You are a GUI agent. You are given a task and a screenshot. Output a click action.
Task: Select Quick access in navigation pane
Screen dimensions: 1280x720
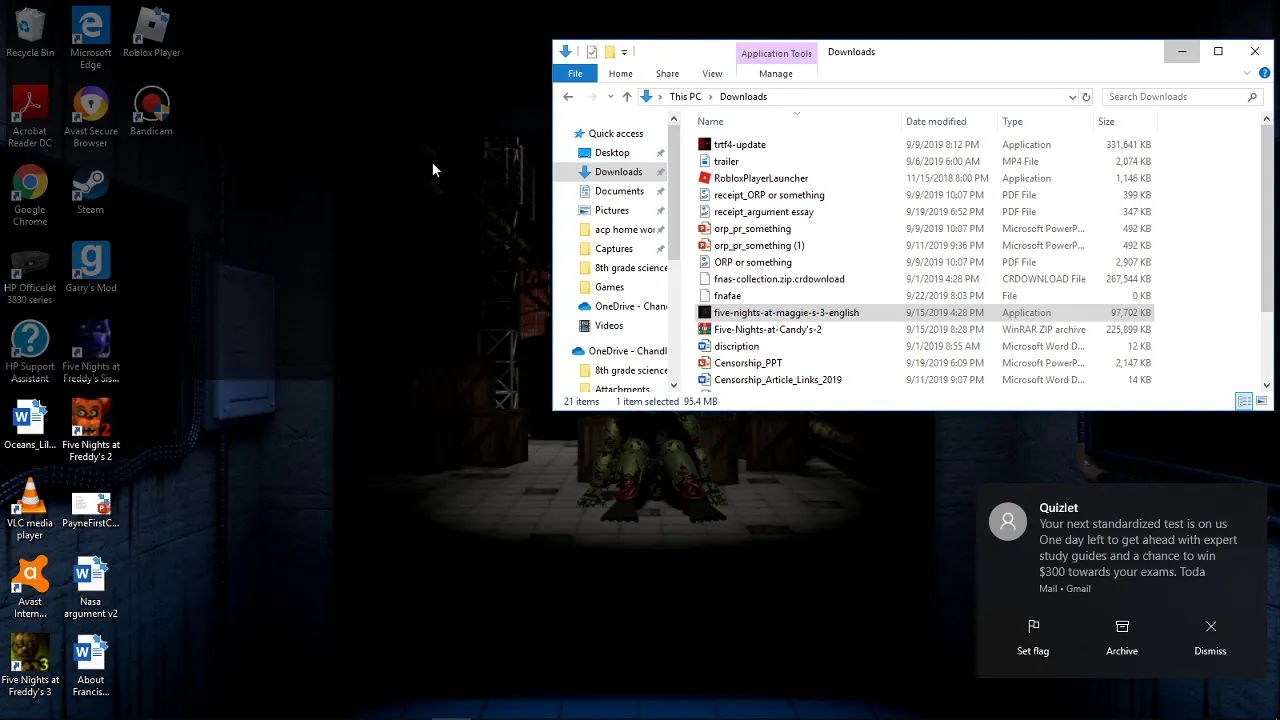click(615, 134)
